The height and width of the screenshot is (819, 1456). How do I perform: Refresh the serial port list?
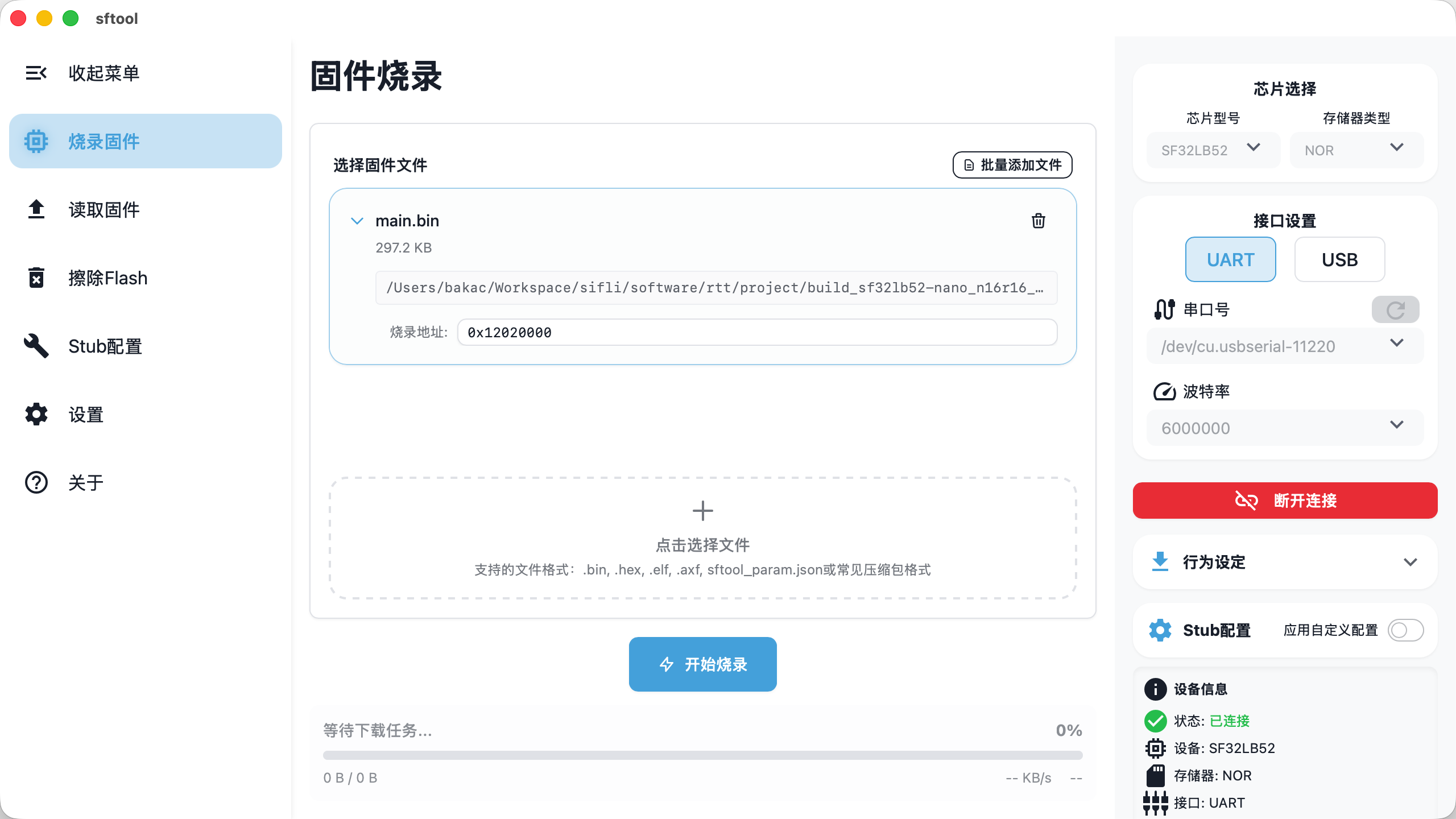1395,309
